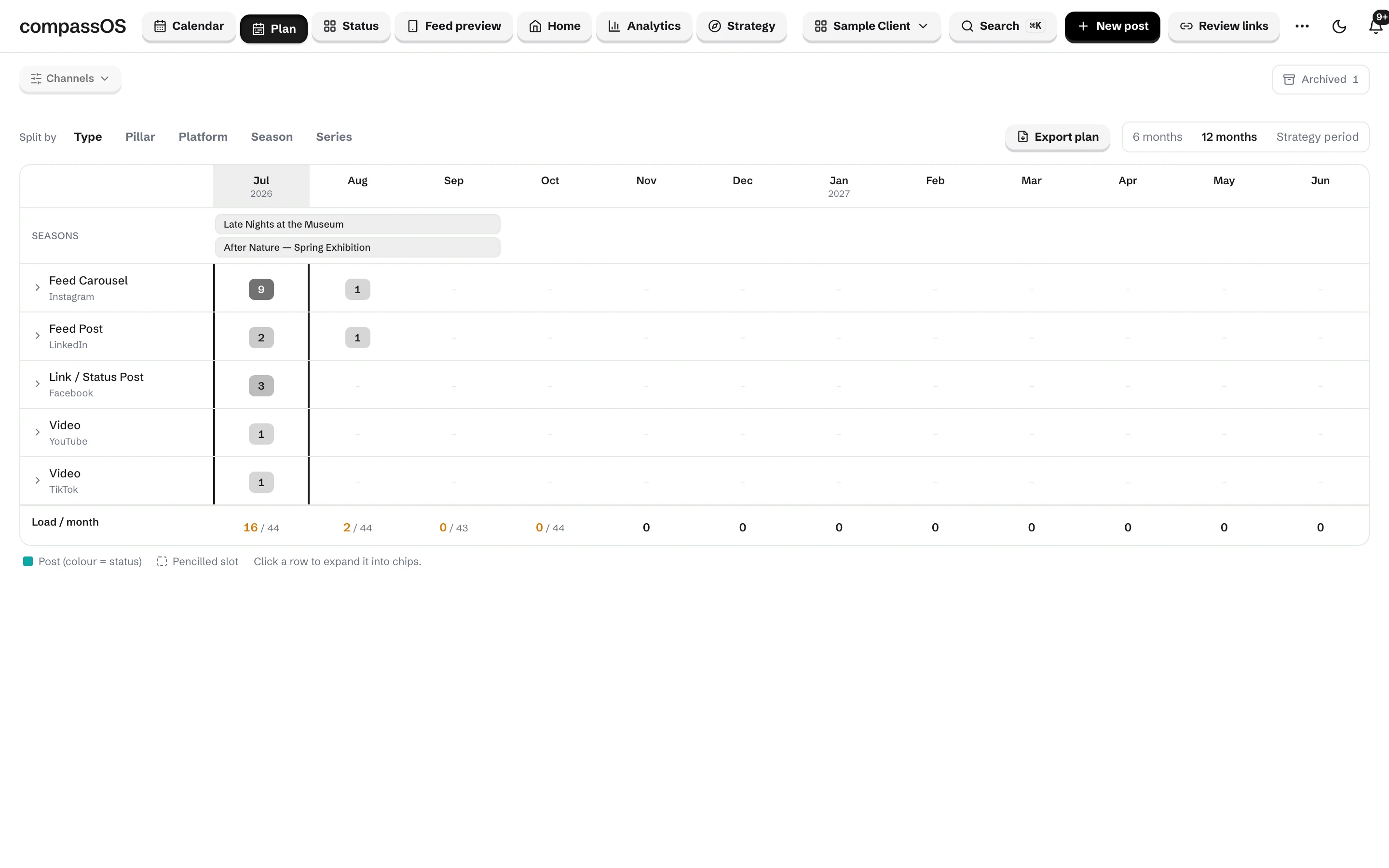The height and width of the screenshot is (868, 1389).
Task: Open the Strategy tab
Action: coord(742,27)
